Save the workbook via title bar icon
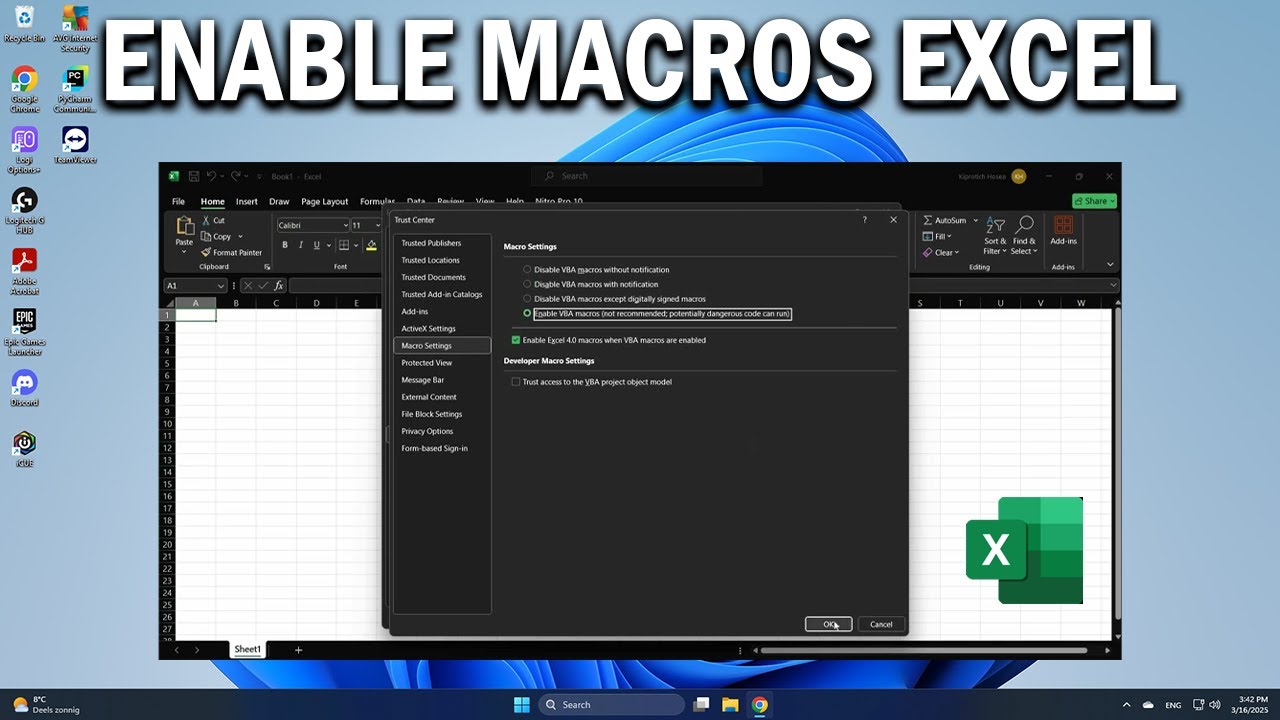The width and height of the screenshot is (1280, 720). tap(194, 176)
